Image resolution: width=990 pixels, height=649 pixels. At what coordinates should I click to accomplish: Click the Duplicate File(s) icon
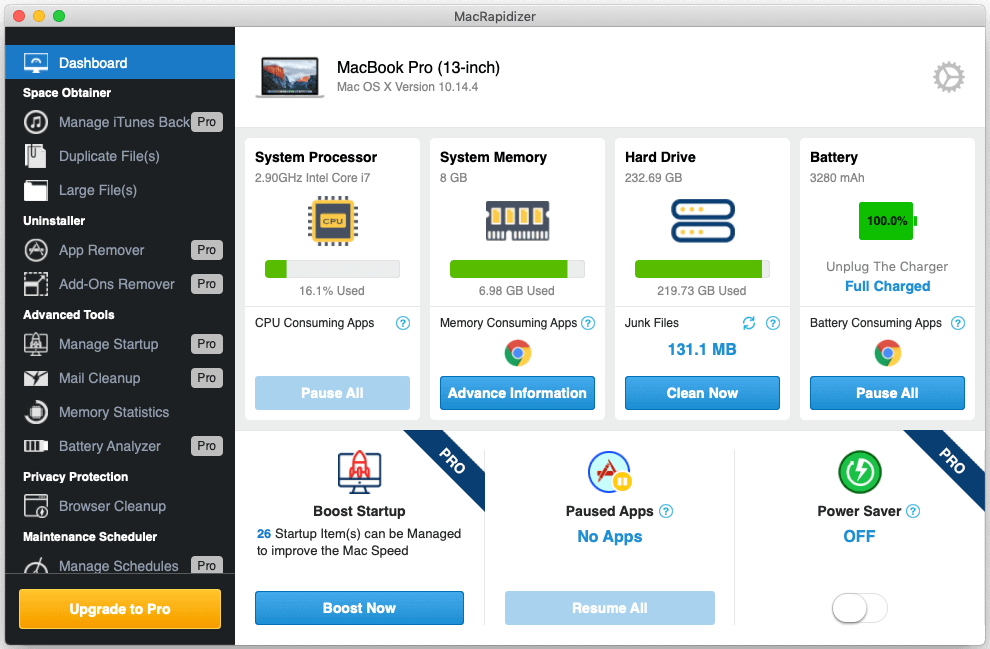35,156
